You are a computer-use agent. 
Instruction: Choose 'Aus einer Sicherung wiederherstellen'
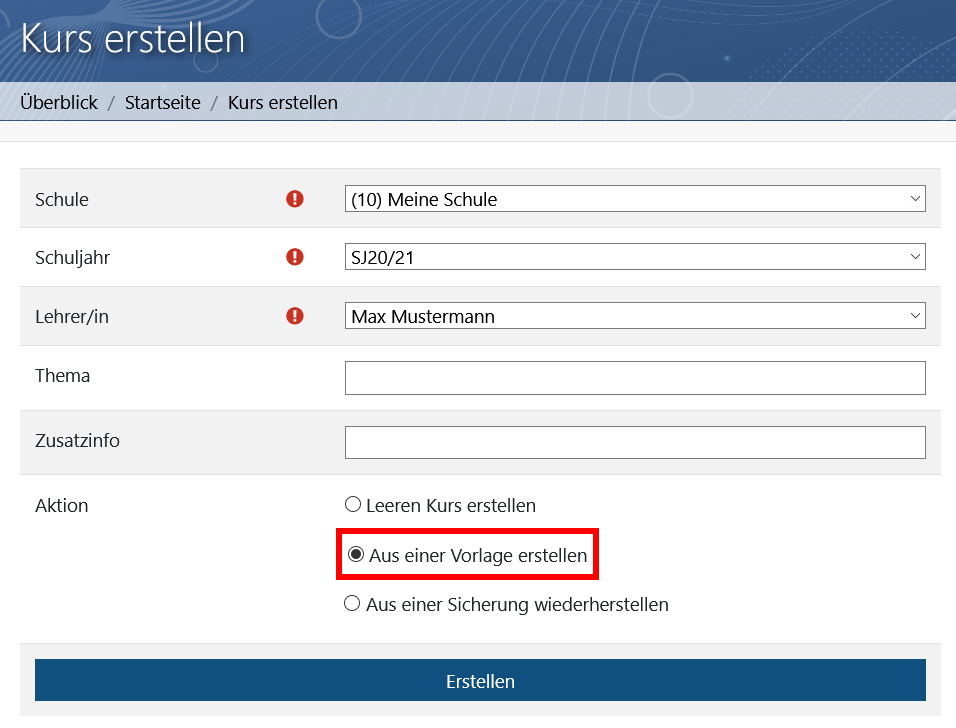pyautogui.click(x=352, y=604)
